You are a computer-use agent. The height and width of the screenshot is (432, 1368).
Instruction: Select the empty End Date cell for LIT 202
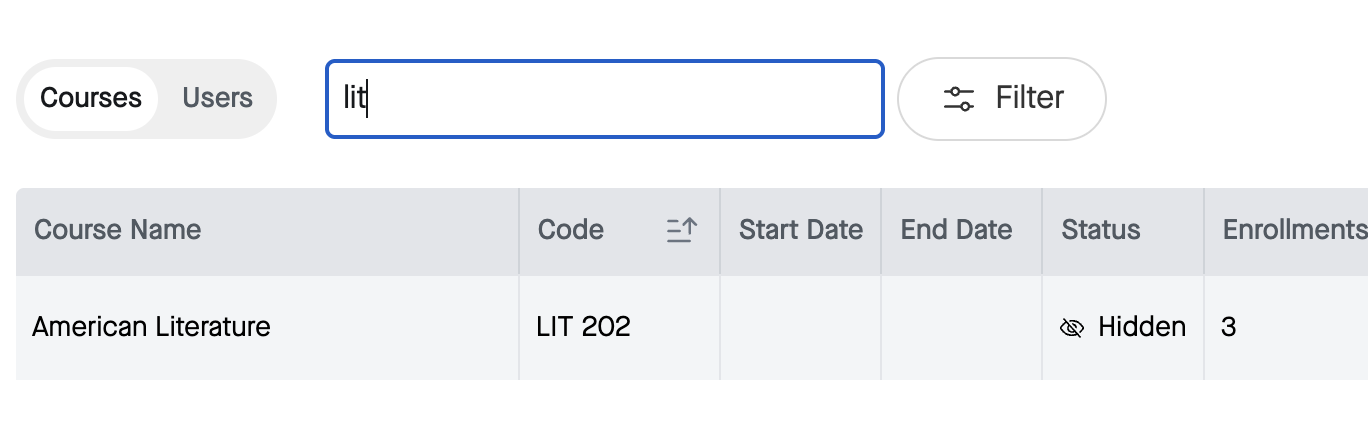point(961,327)
